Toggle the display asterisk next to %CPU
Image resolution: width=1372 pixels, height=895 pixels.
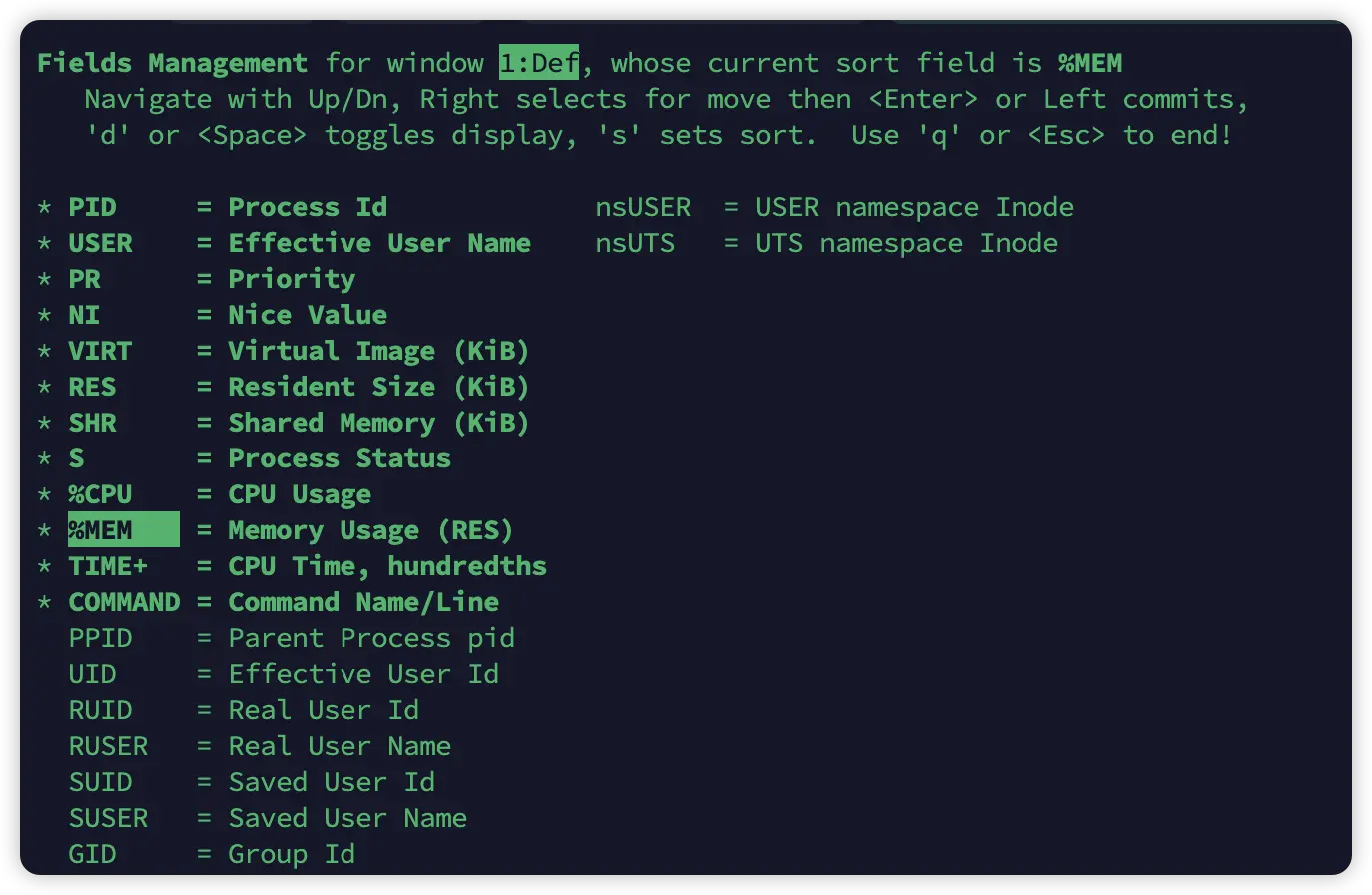[44, 495]
